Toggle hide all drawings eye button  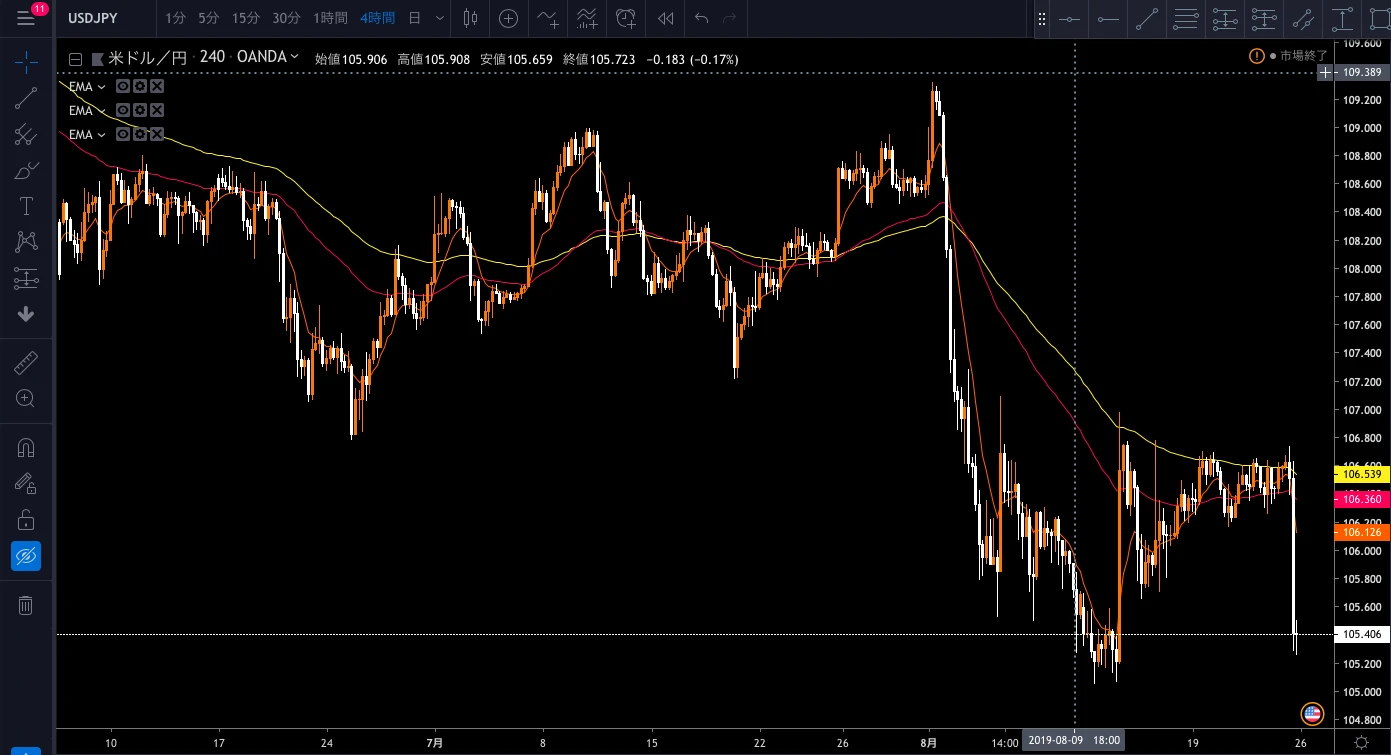(26, 555)
